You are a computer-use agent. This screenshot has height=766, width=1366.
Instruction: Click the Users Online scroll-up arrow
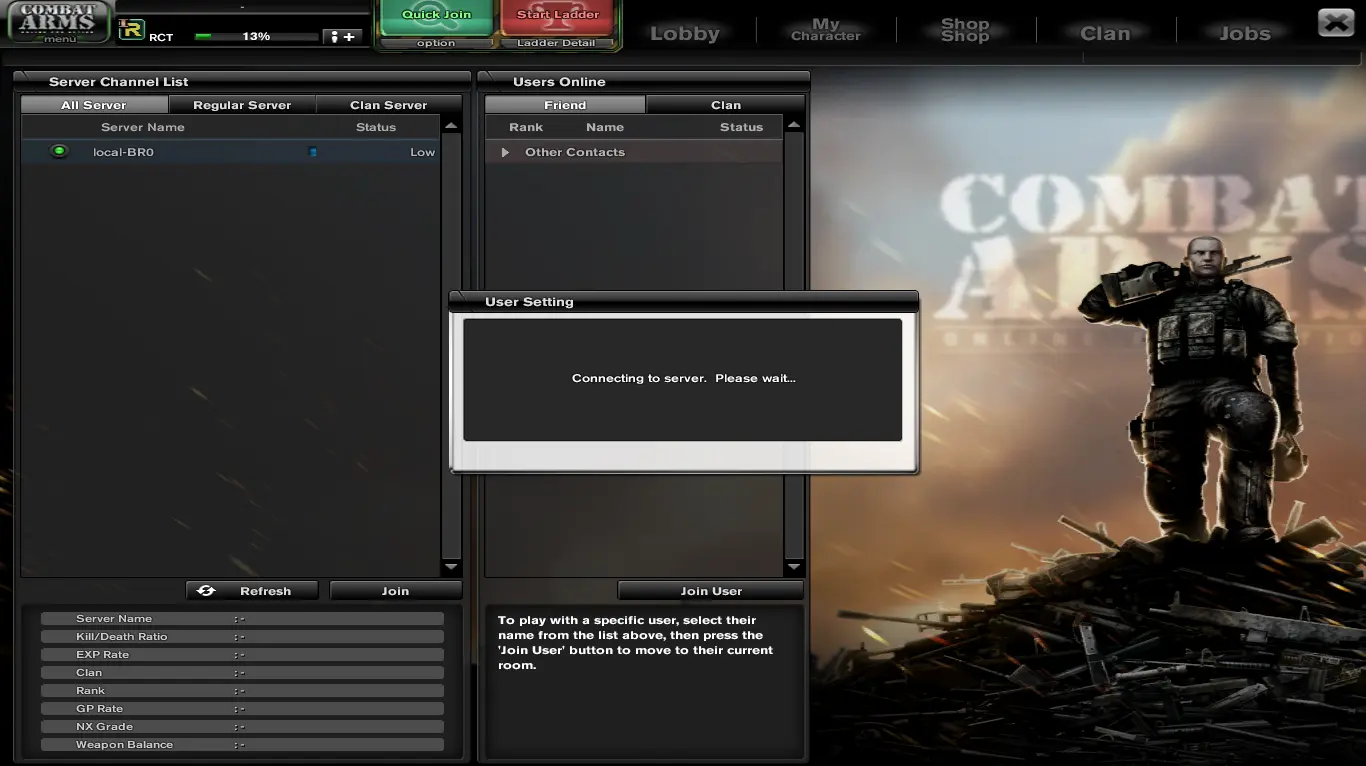point(794,126)
